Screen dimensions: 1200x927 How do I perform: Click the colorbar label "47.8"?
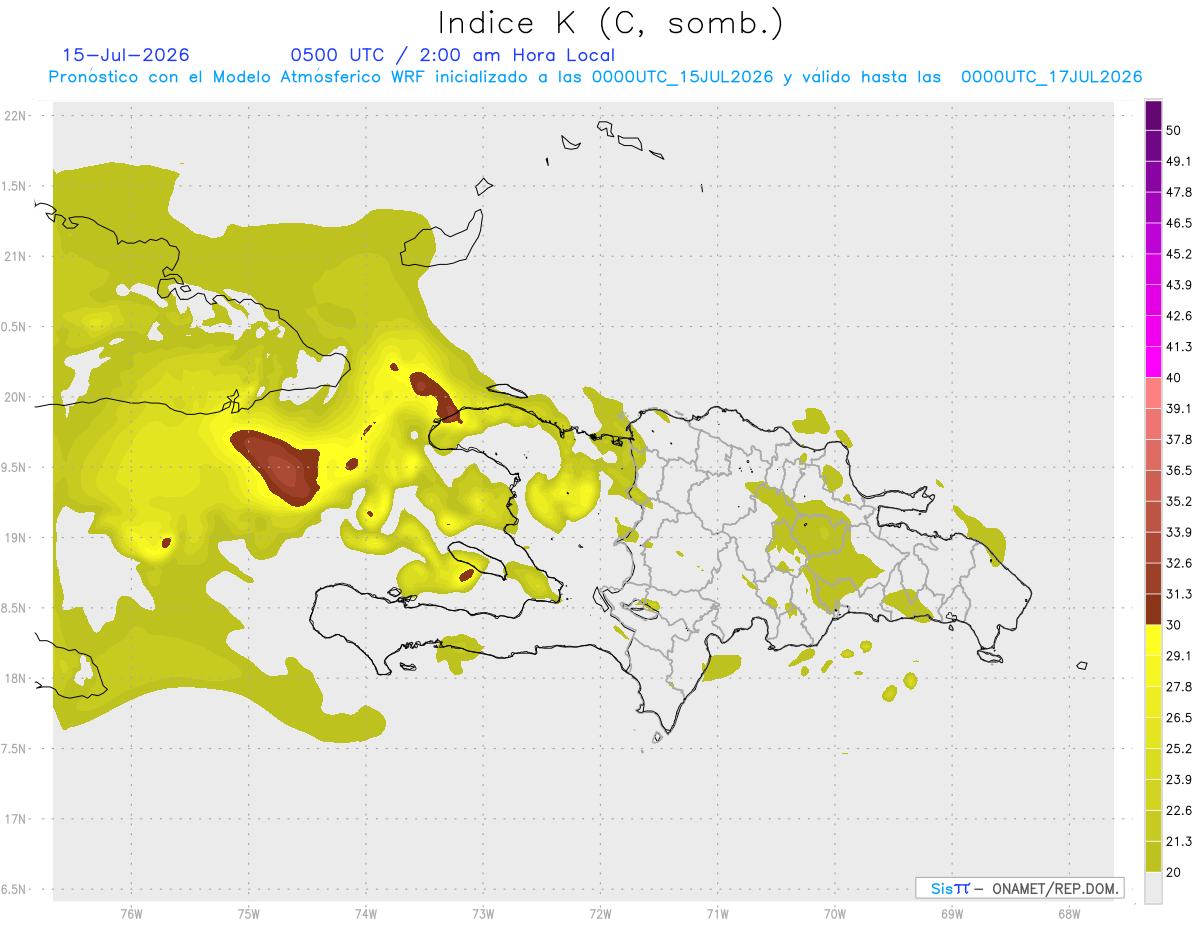[1178, 192]
